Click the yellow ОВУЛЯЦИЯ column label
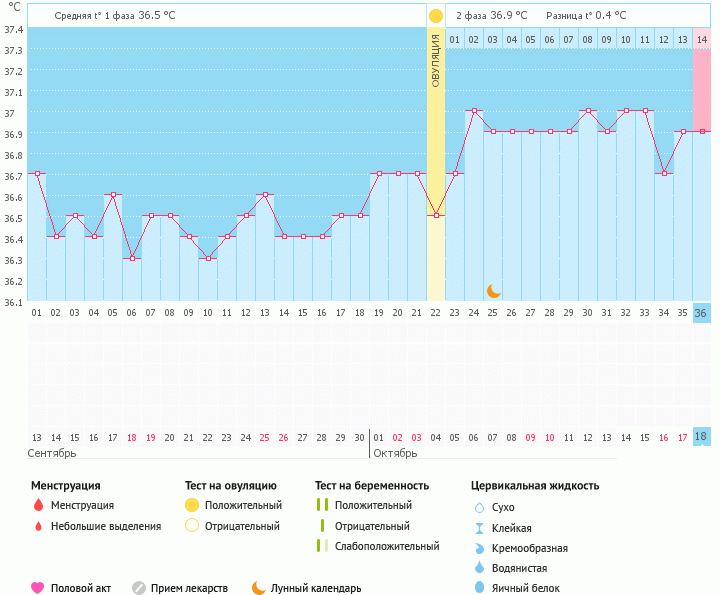 click(x=435, y=62)
